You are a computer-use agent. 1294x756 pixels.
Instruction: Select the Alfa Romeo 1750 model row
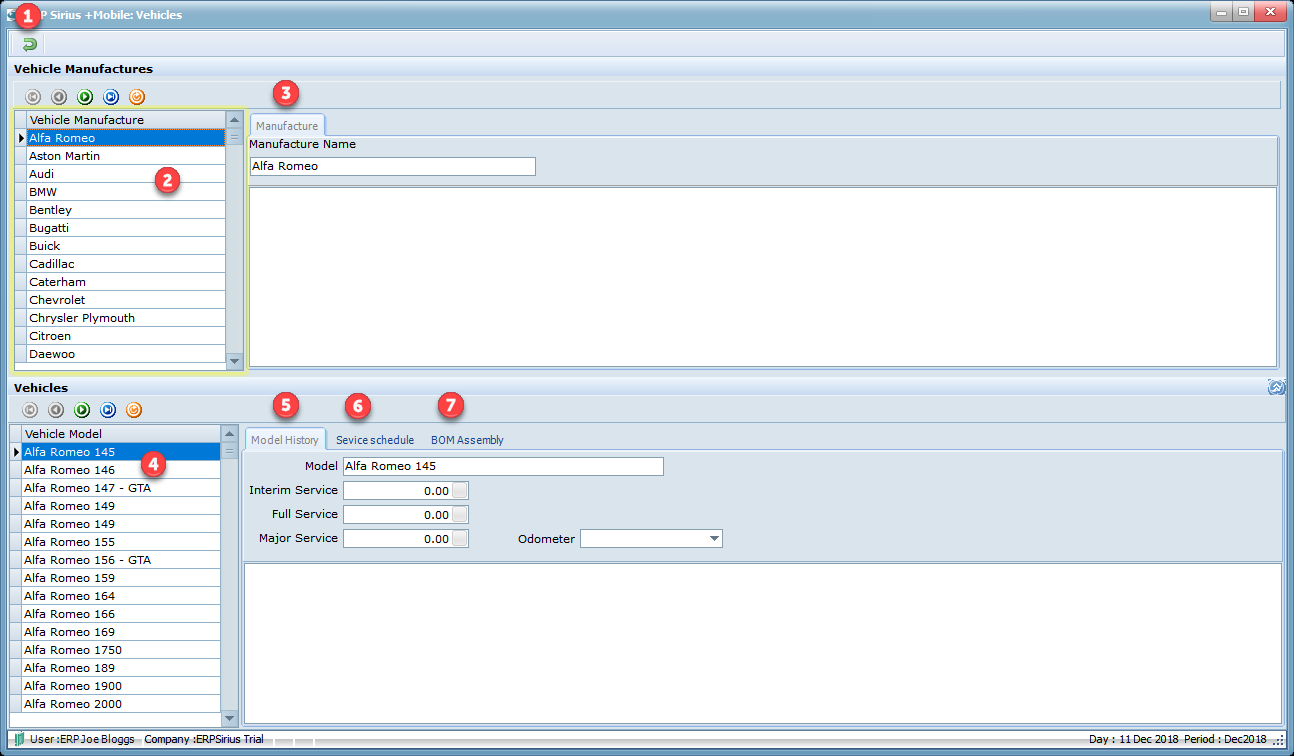[121, 650]
